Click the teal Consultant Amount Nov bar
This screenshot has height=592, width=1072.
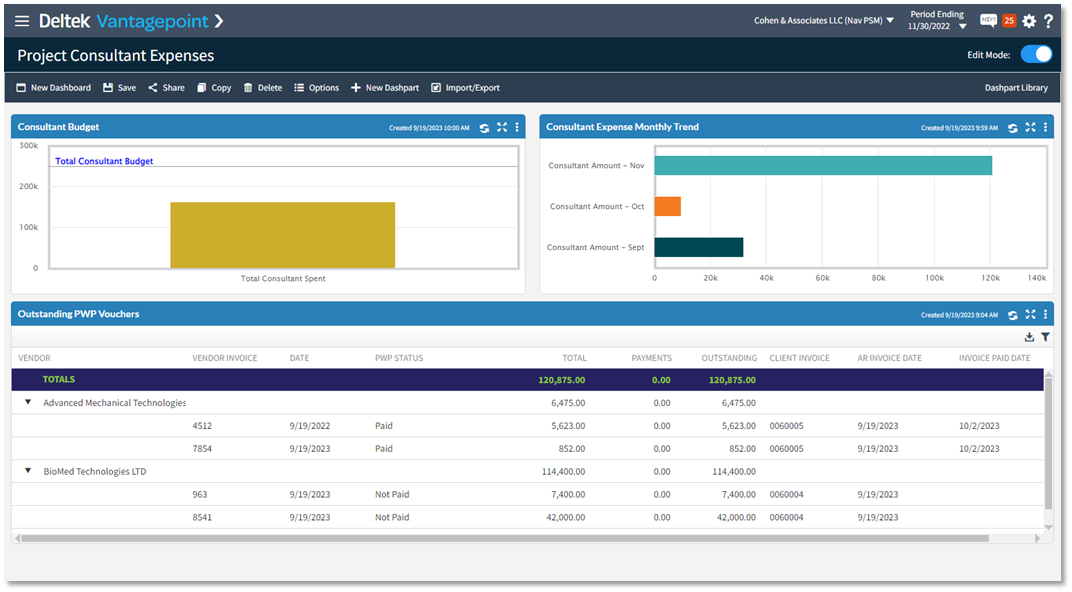(822, 165)
